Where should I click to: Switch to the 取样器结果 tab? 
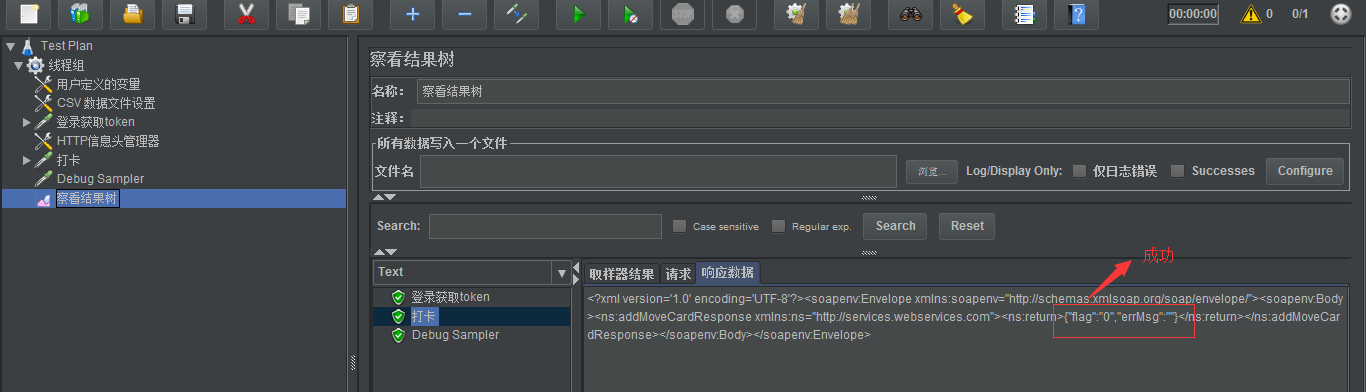(621, 274)
